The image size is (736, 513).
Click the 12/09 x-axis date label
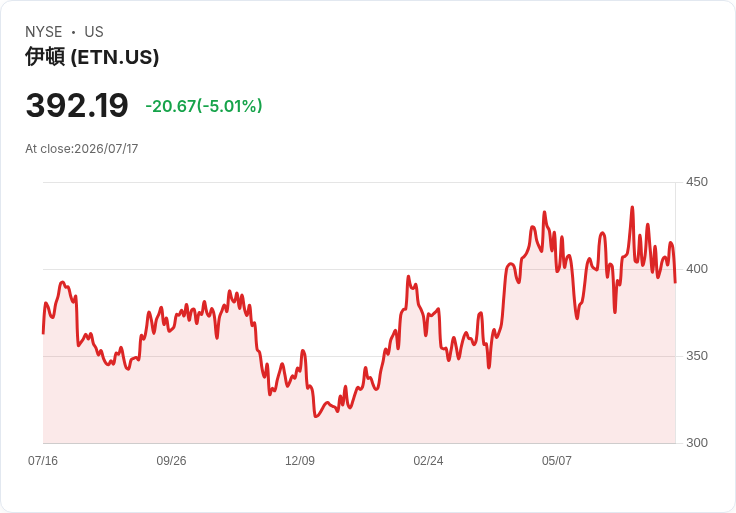tap(300, 461)
